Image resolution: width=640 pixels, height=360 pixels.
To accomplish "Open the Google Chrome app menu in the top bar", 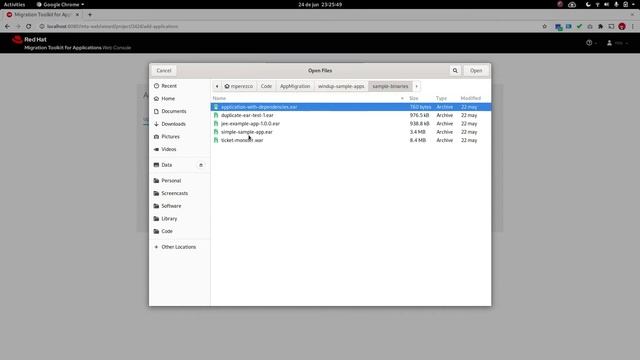I will coord(60,4).
